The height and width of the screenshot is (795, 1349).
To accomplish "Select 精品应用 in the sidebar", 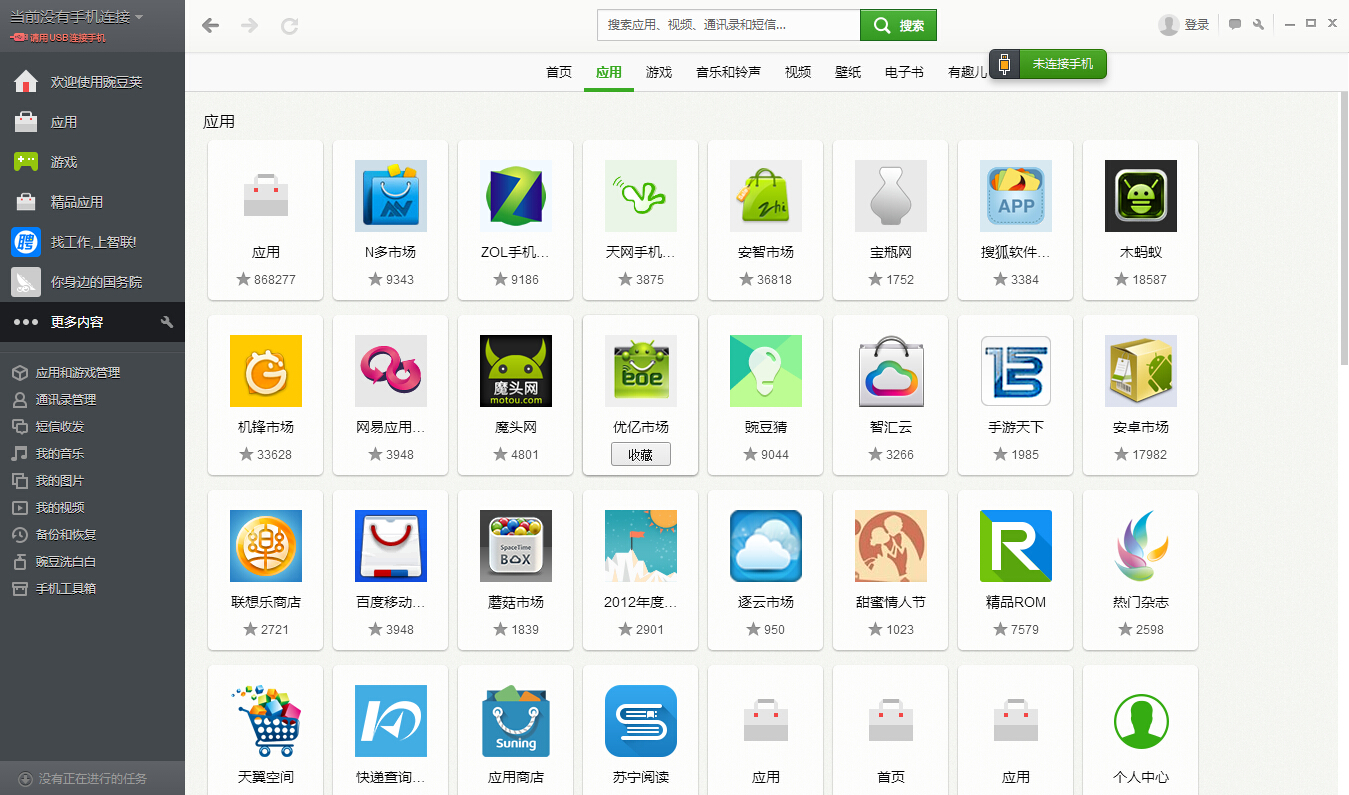I will tap(92, 202).
